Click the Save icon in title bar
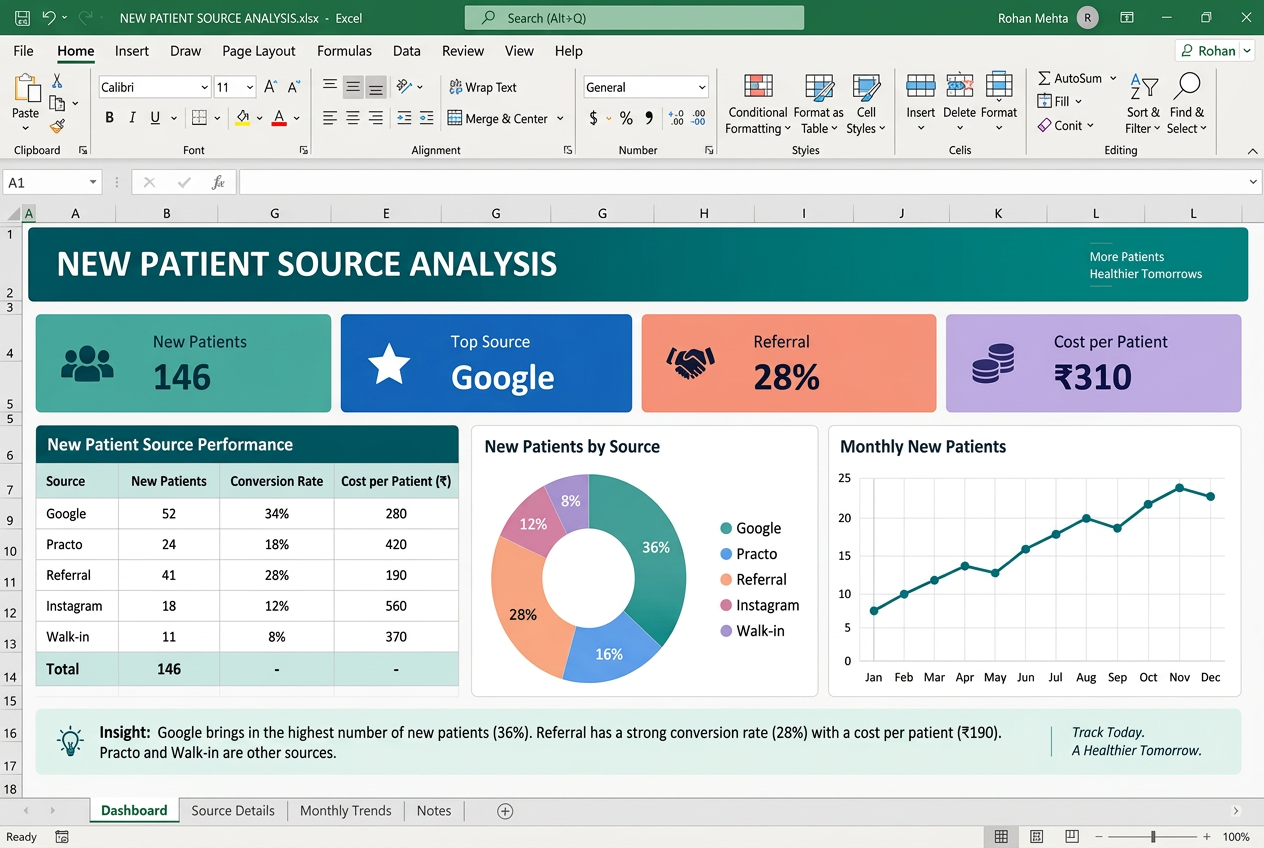 coord(22,18)
